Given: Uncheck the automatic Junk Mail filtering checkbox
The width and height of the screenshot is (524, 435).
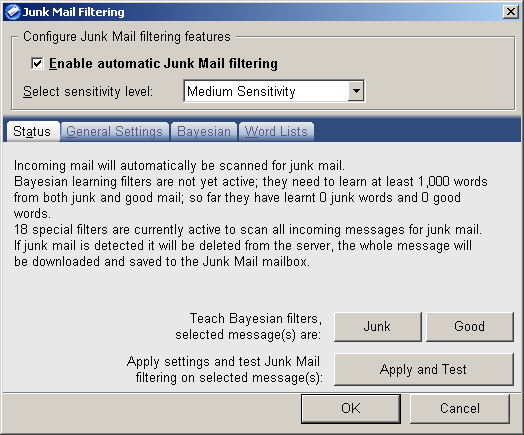Looking at the screenshot, I should point(37,63).
